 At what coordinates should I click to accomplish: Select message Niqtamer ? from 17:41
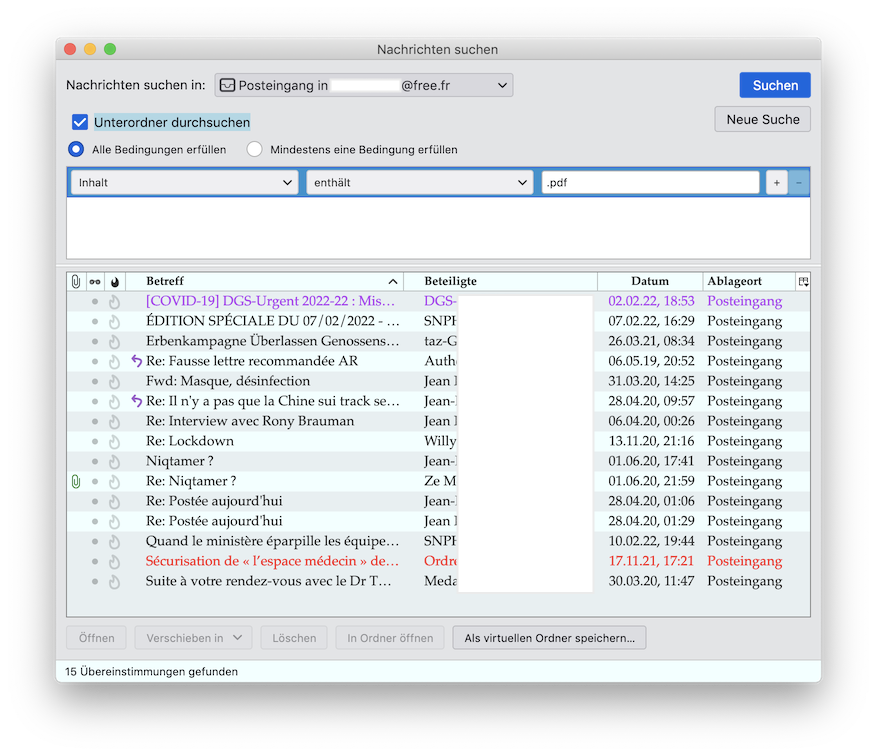coord(438,461)
